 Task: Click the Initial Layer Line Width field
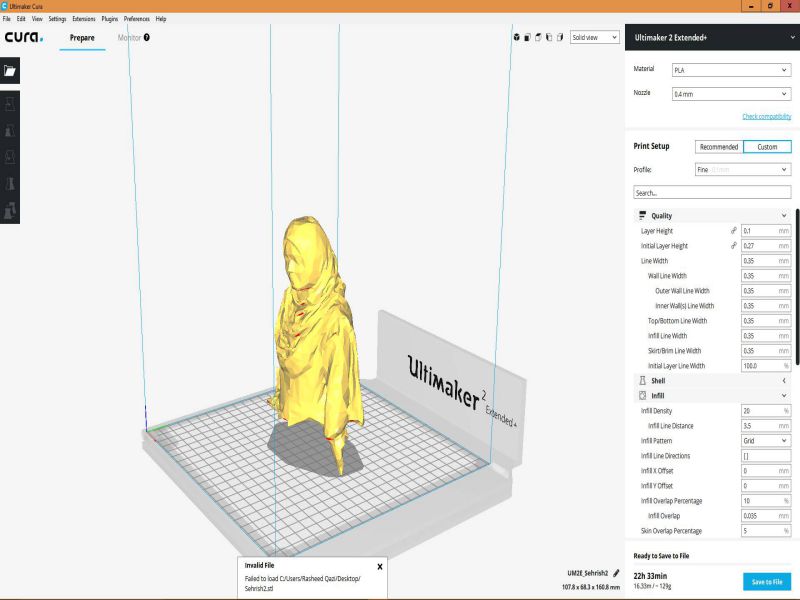[x=766, y=366]
